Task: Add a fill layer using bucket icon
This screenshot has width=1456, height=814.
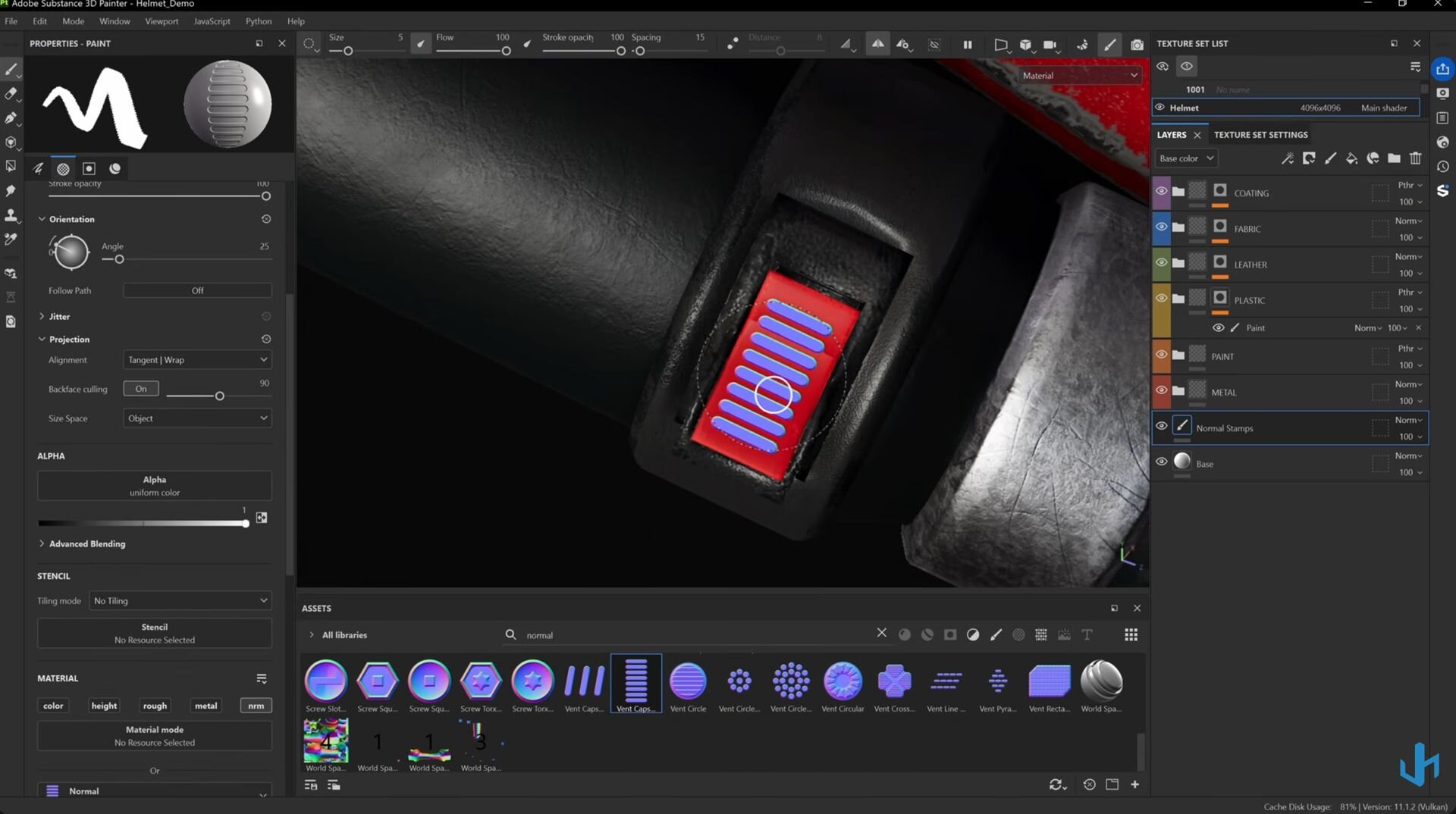Action: (1351, 158)
